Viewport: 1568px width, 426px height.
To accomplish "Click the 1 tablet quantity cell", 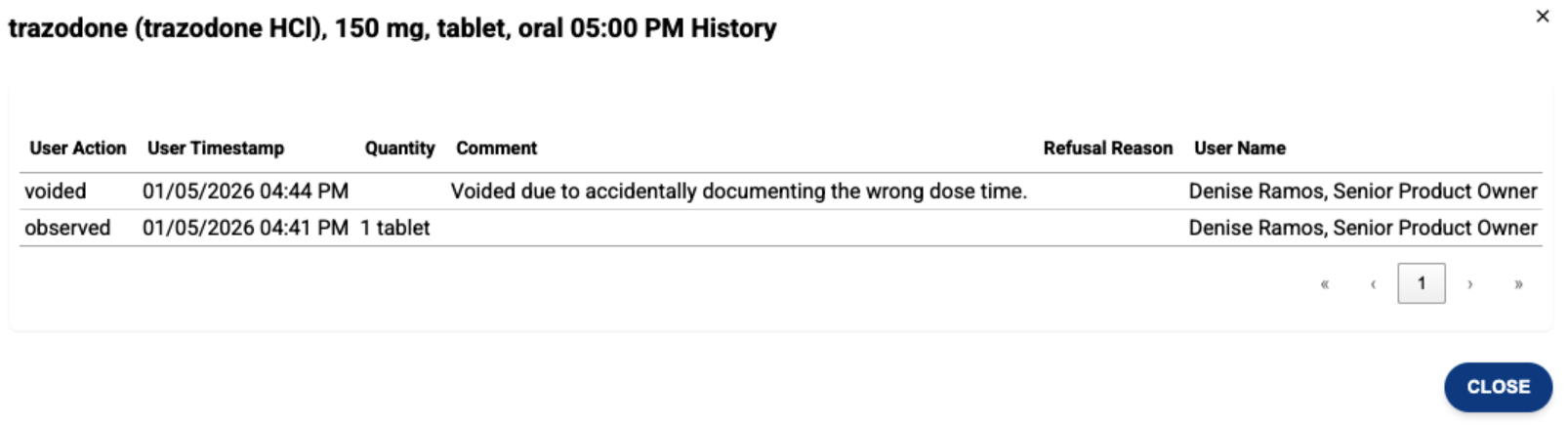I will (395, 228).
